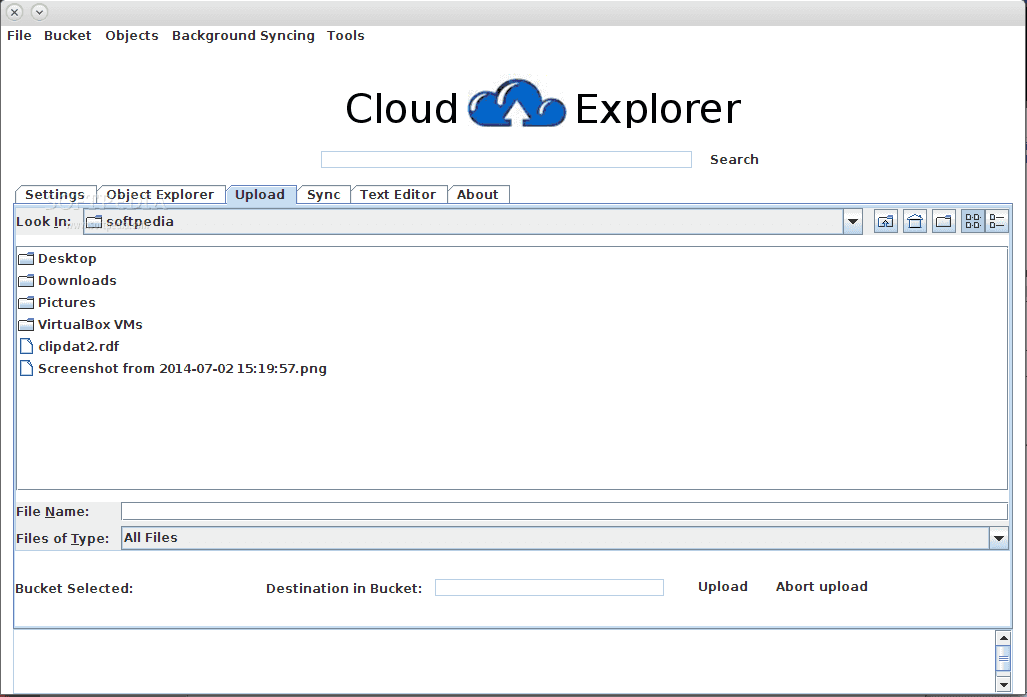Open the Files of Type dropdown
The image size is (1027, 697).
click(x=999, y=538)
